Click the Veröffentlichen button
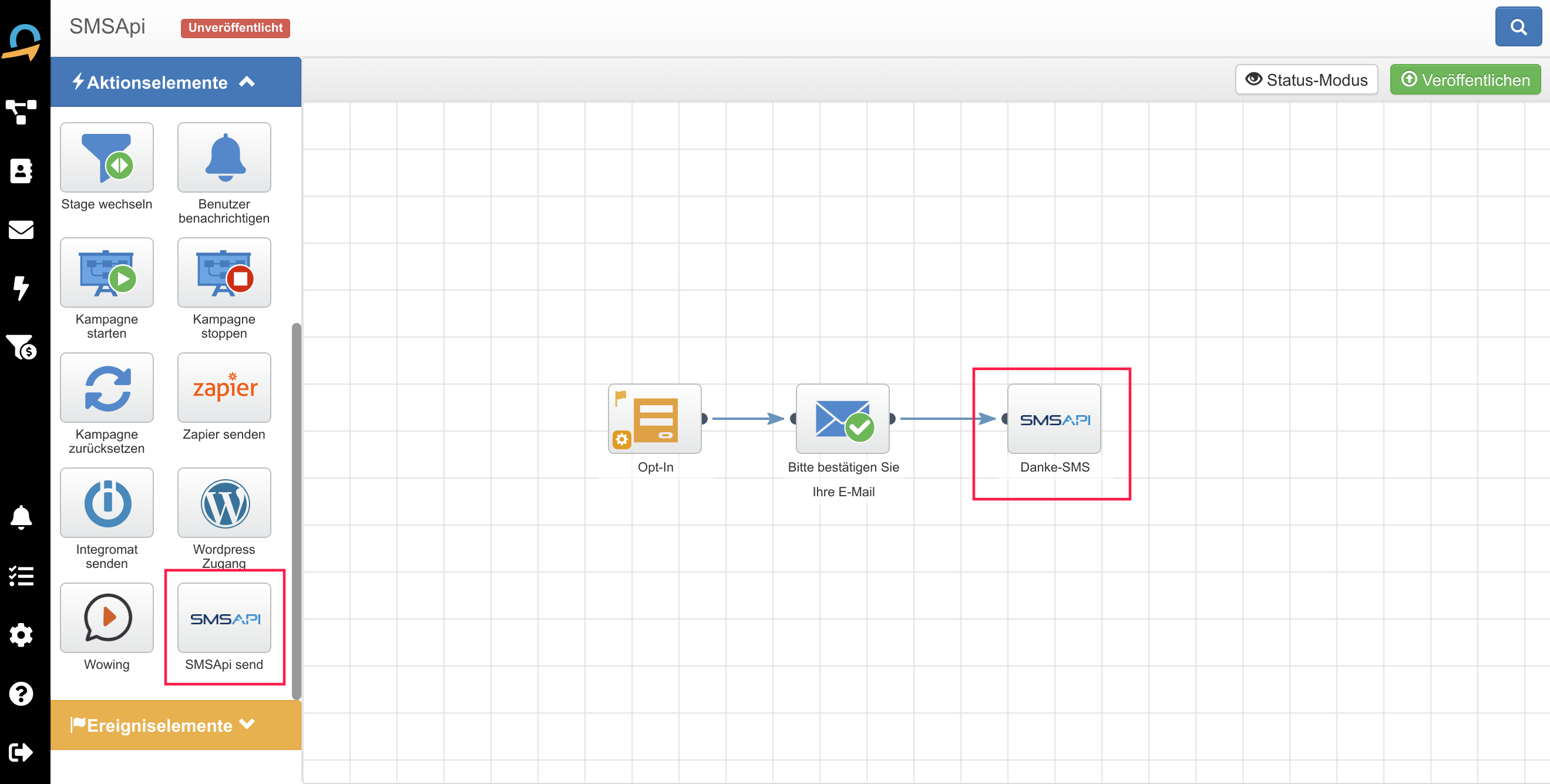The image size is (1550, 784). [1465, 79]
